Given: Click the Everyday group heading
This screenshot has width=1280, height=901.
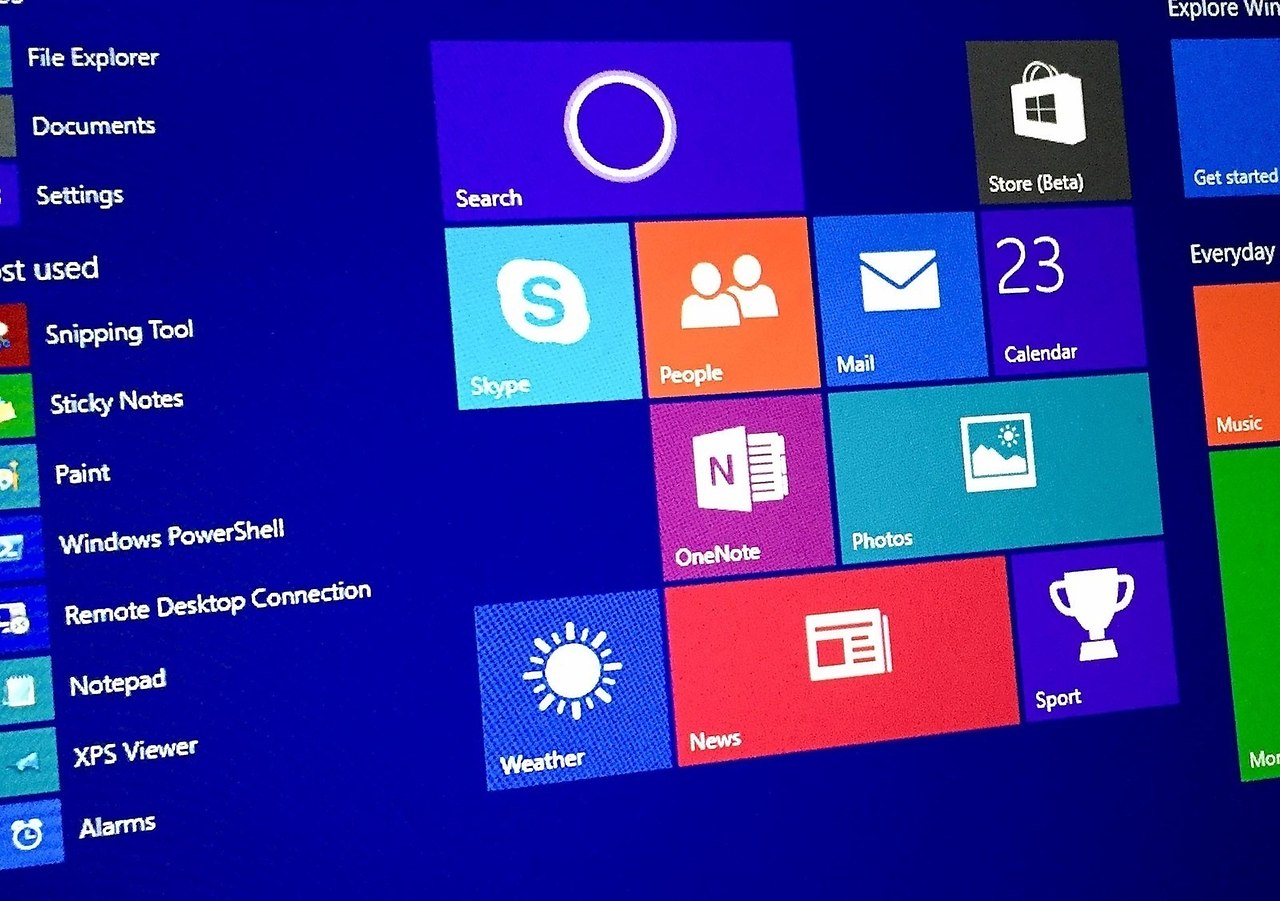Looking at the screenshot, I should (x=1233, y=253).
